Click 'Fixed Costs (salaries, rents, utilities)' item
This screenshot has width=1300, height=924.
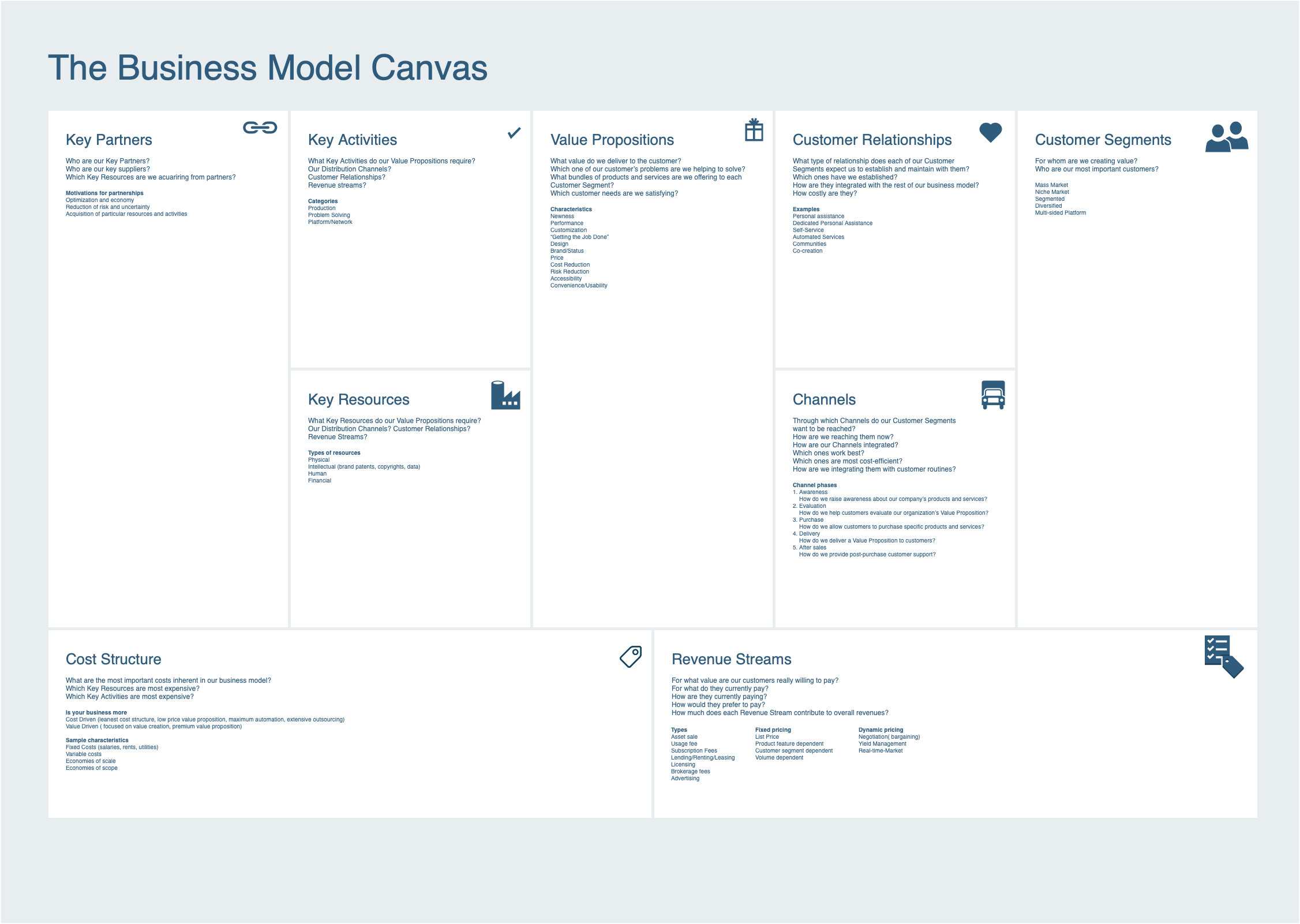coord(112,747)
